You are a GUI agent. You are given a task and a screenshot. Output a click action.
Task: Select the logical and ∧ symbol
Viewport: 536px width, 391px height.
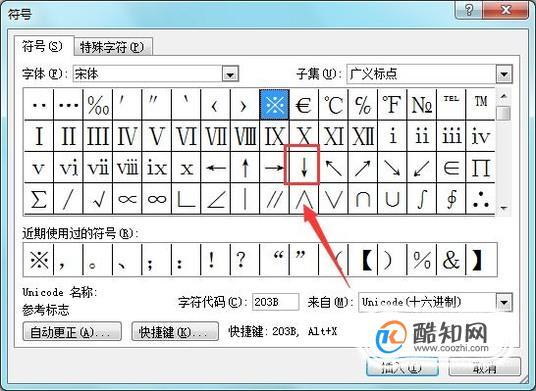pos(304,199)
